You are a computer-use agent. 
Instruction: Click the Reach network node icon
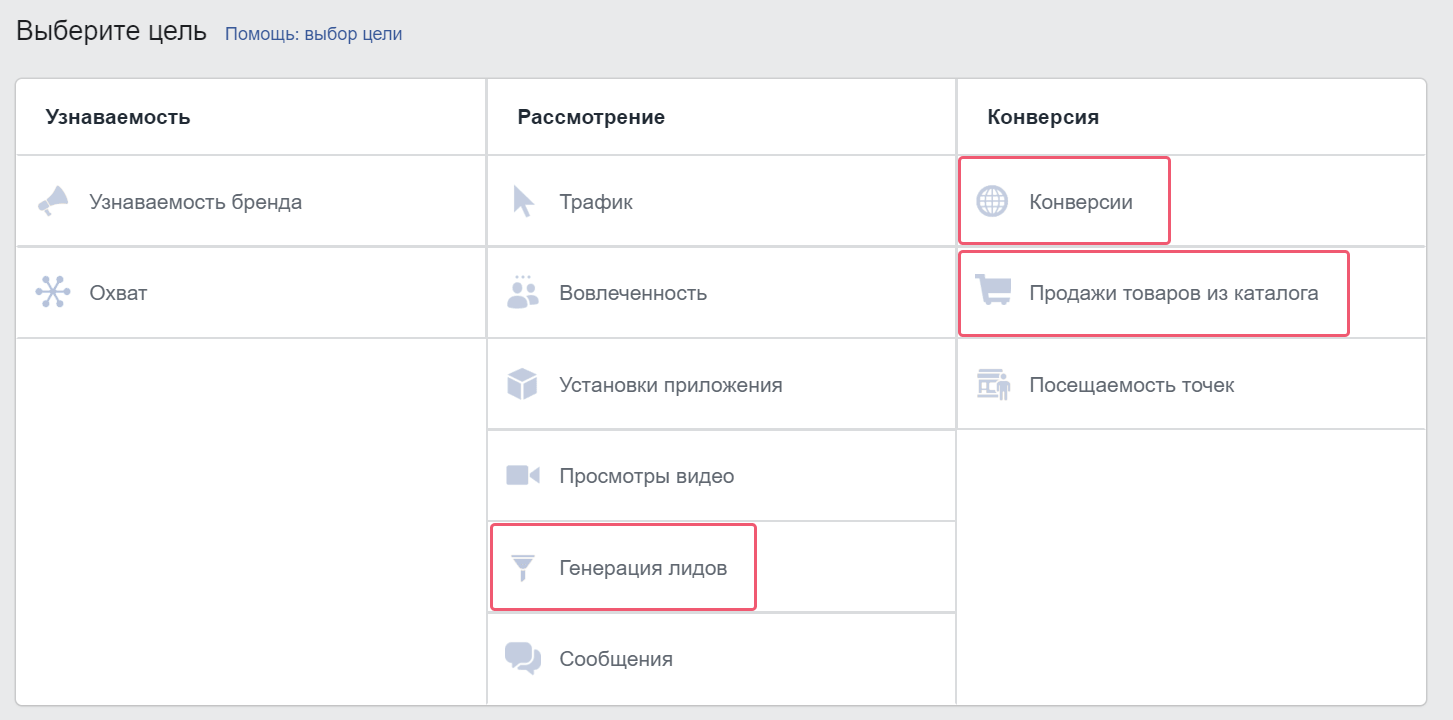click(x=53, y=293)
